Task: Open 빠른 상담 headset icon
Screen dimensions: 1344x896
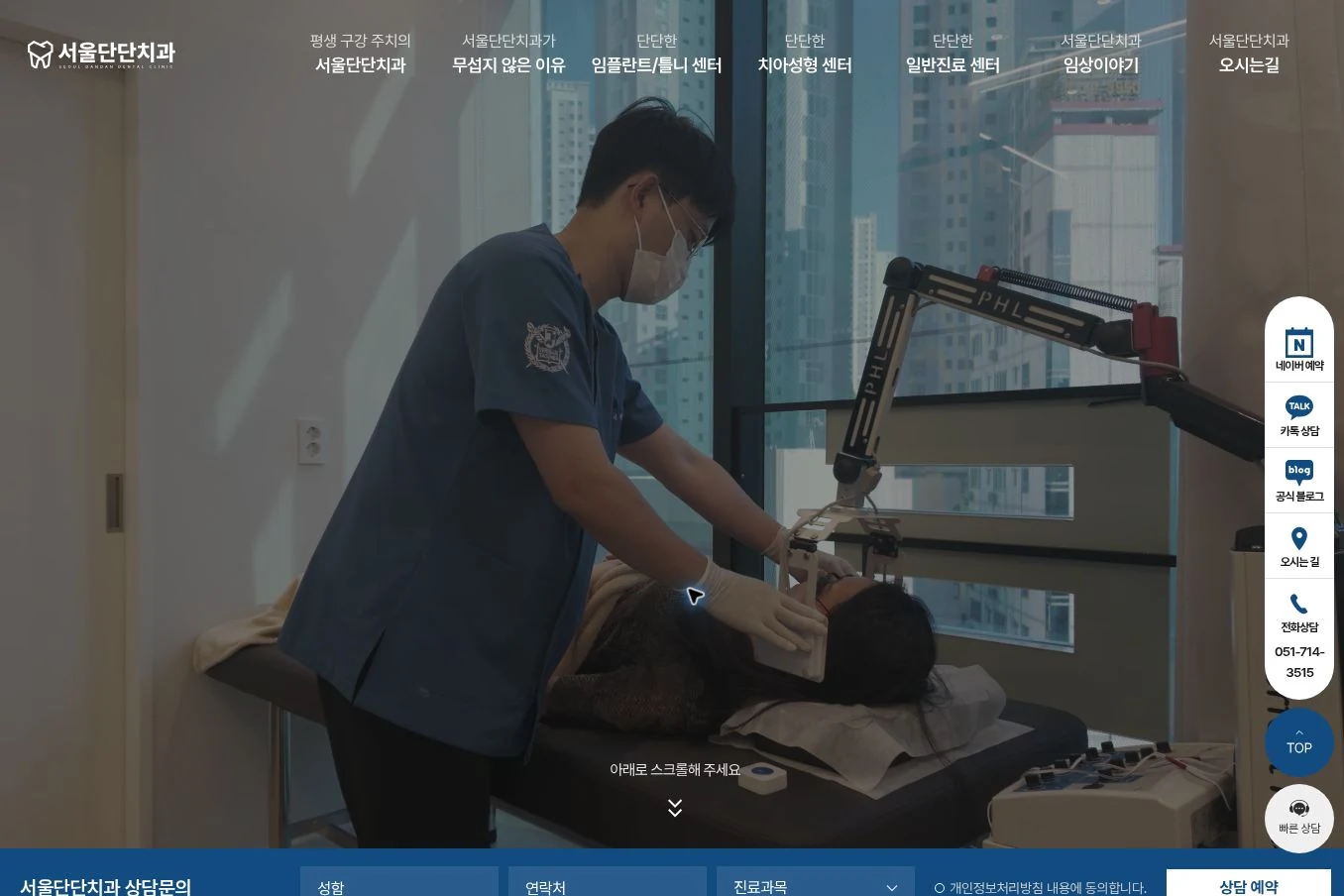Action: [1299, 808]
